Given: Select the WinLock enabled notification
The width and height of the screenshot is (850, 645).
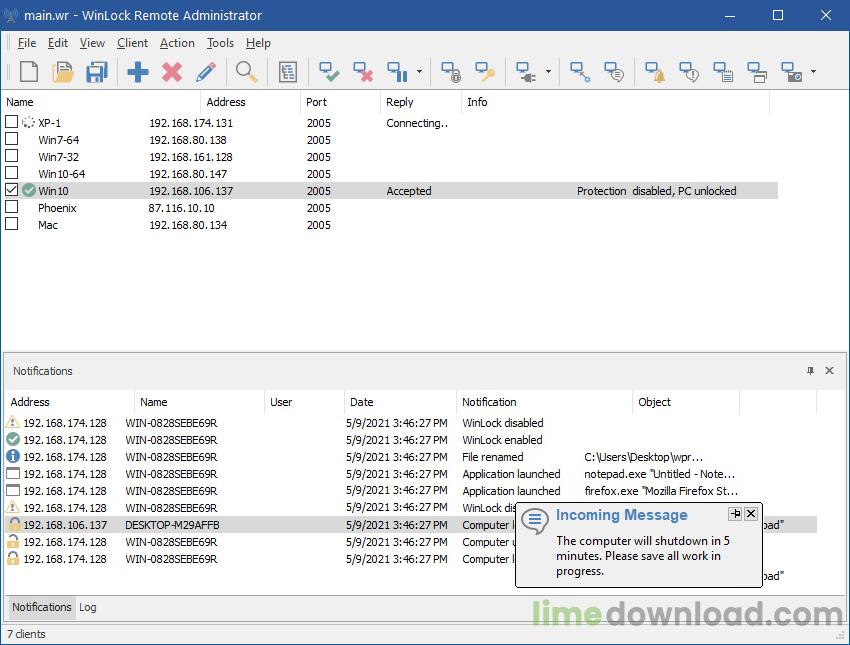Looking at the screenshot, I should click(x=503, y=440).
